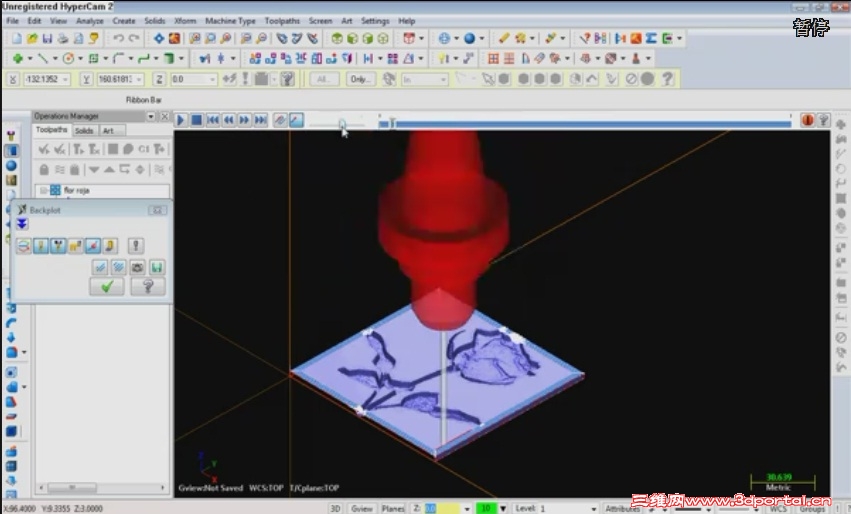The height and width of the screenshot is (514, 851).
Task: Click the Print icon in toolbar
Action: click(63, 39)
